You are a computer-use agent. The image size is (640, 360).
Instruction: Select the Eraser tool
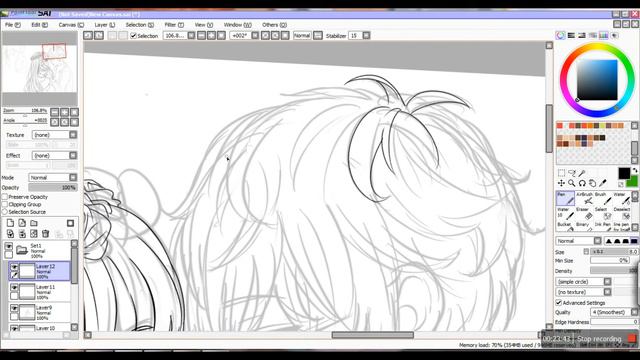point(585,213)
